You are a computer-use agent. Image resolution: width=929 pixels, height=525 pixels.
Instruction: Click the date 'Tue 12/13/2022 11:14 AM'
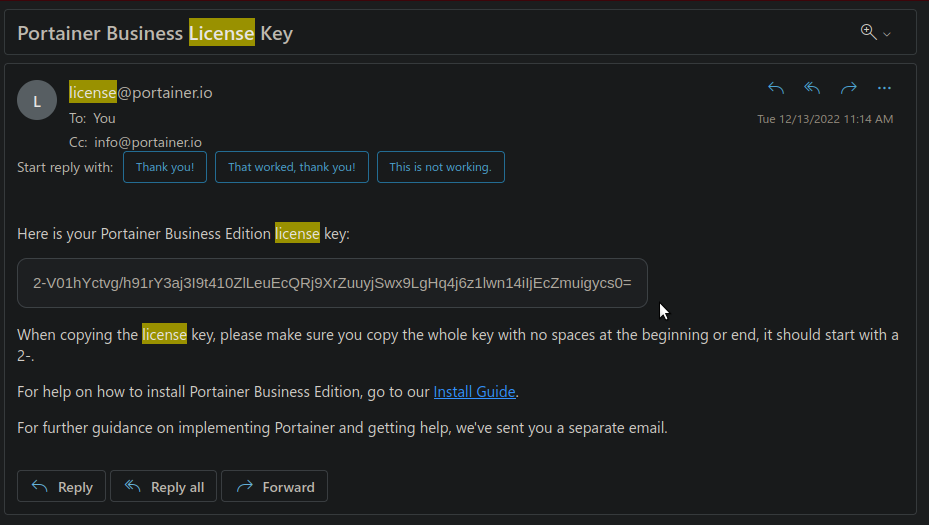[x=825, y=119]
